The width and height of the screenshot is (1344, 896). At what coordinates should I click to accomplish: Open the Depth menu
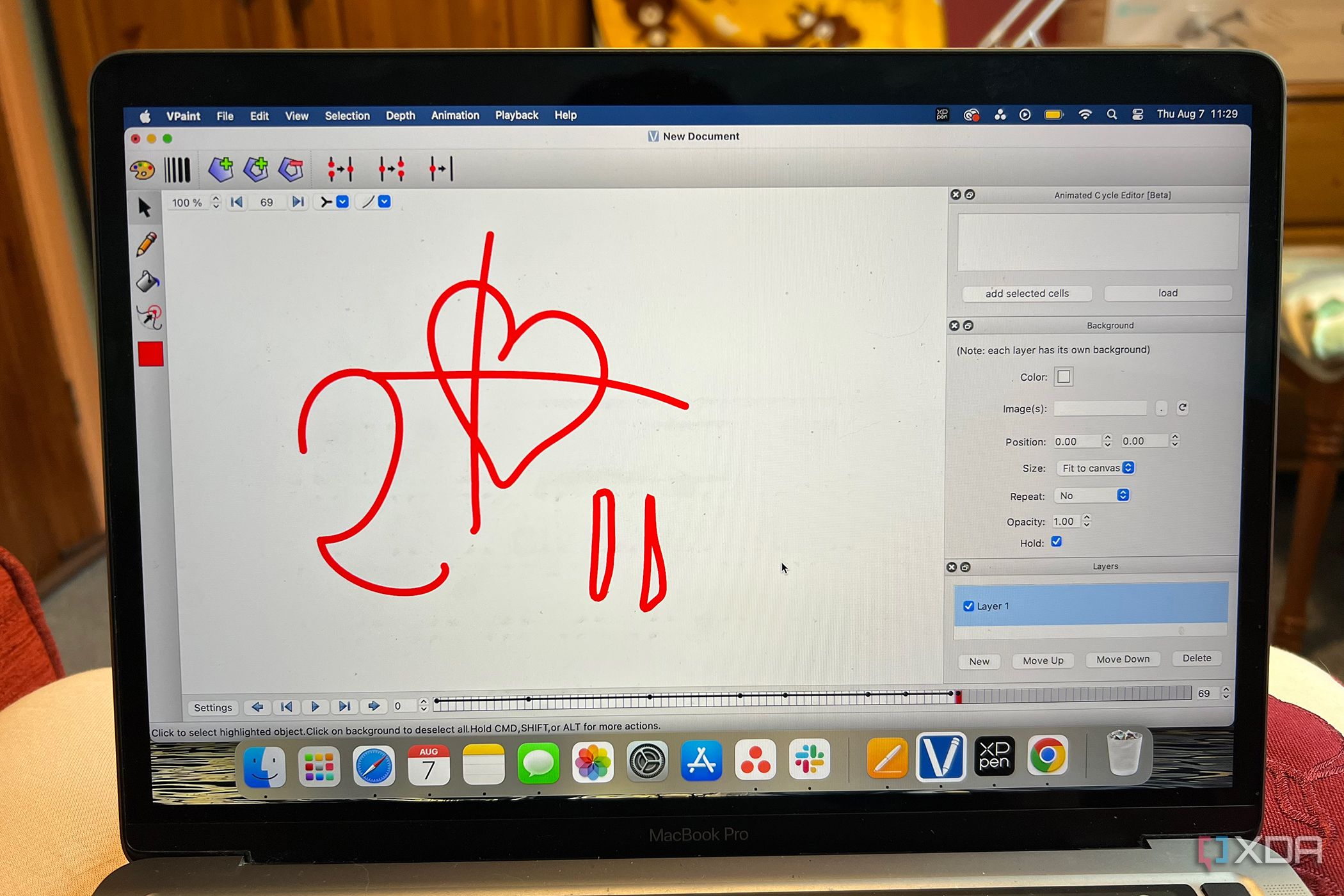click(x=401, y=116)
